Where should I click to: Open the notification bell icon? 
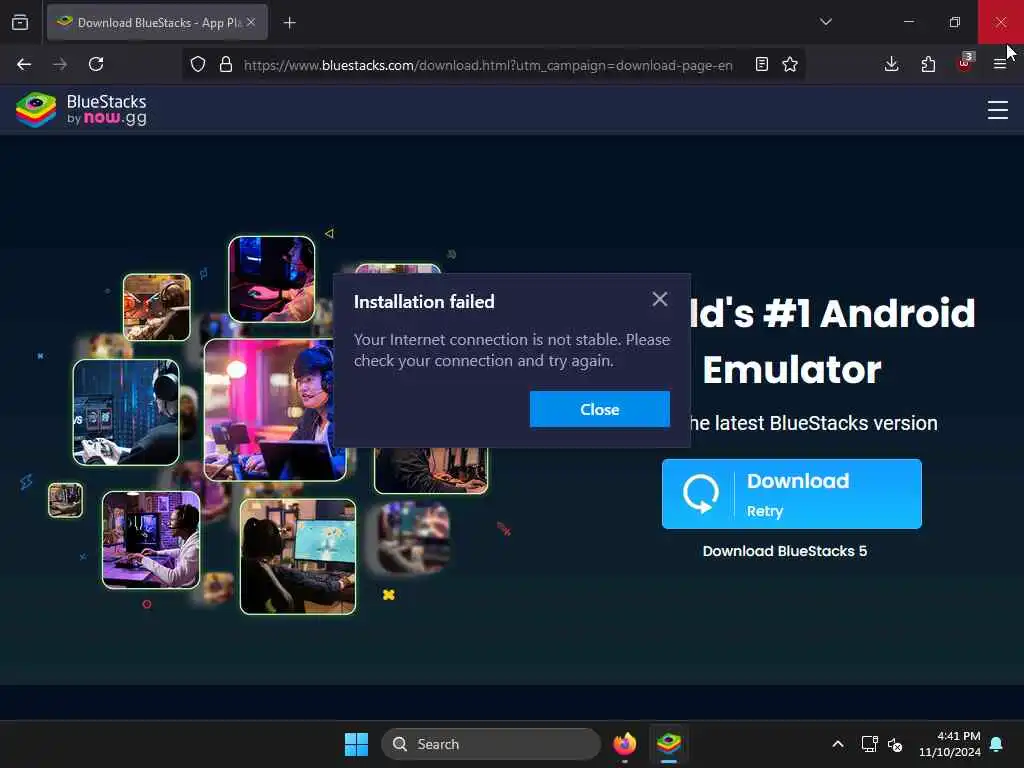pyautogui.click(x=997, y=744)
